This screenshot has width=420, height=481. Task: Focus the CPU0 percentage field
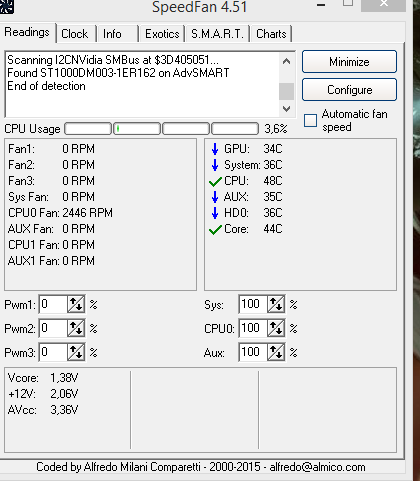click(x=253, y=328)
